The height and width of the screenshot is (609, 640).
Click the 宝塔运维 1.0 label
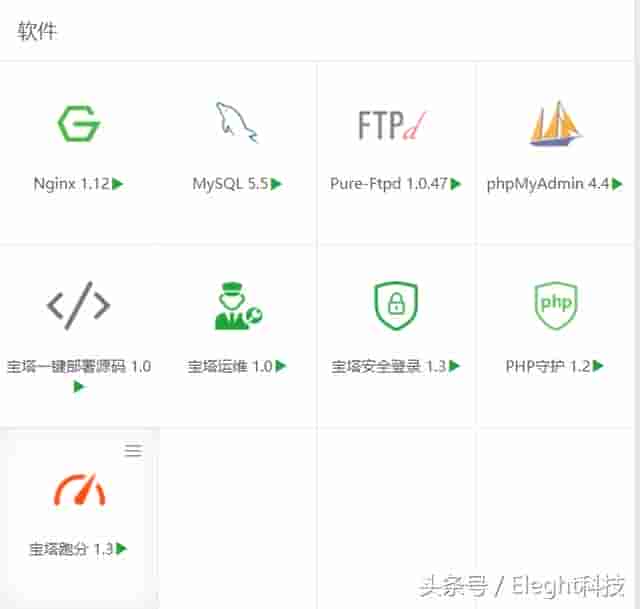coord(230,366)
